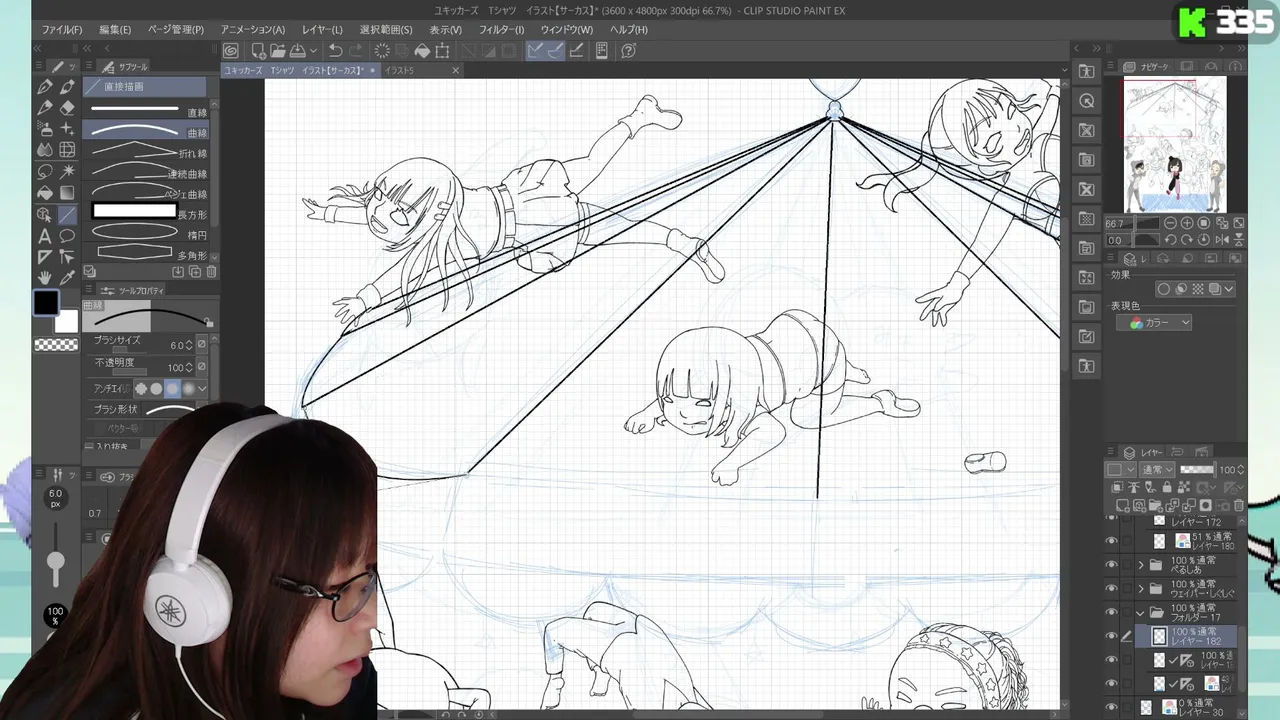
Task: Click the save icon in the command bar
Action: [x=297, y=51]
